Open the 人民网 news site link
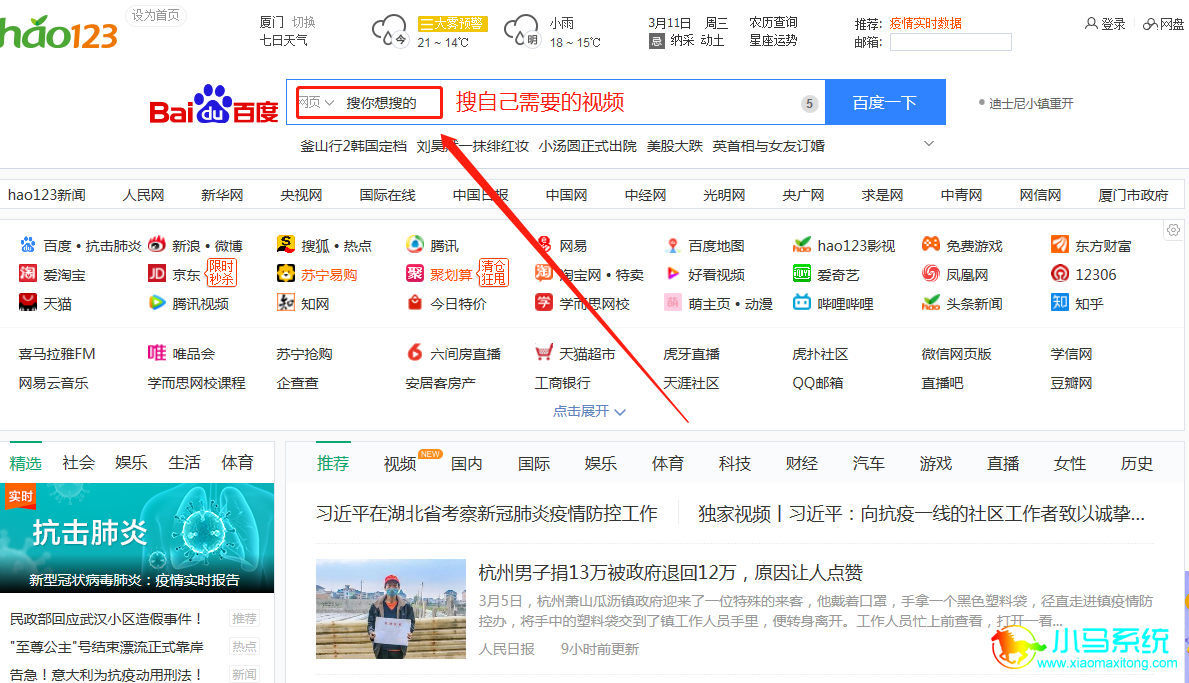 click(143, 195)
